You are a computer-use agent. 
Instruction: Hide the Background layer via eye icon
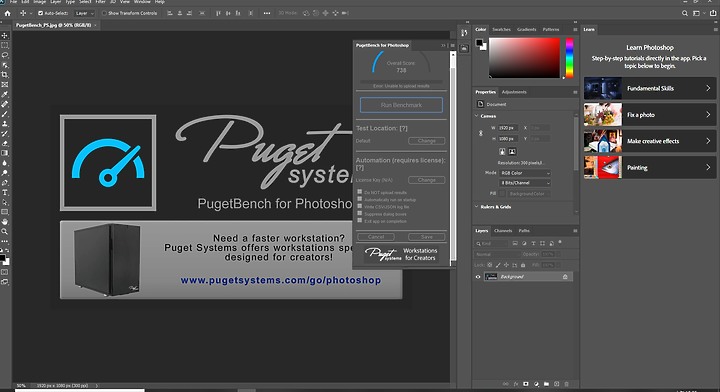coord(478,277)
